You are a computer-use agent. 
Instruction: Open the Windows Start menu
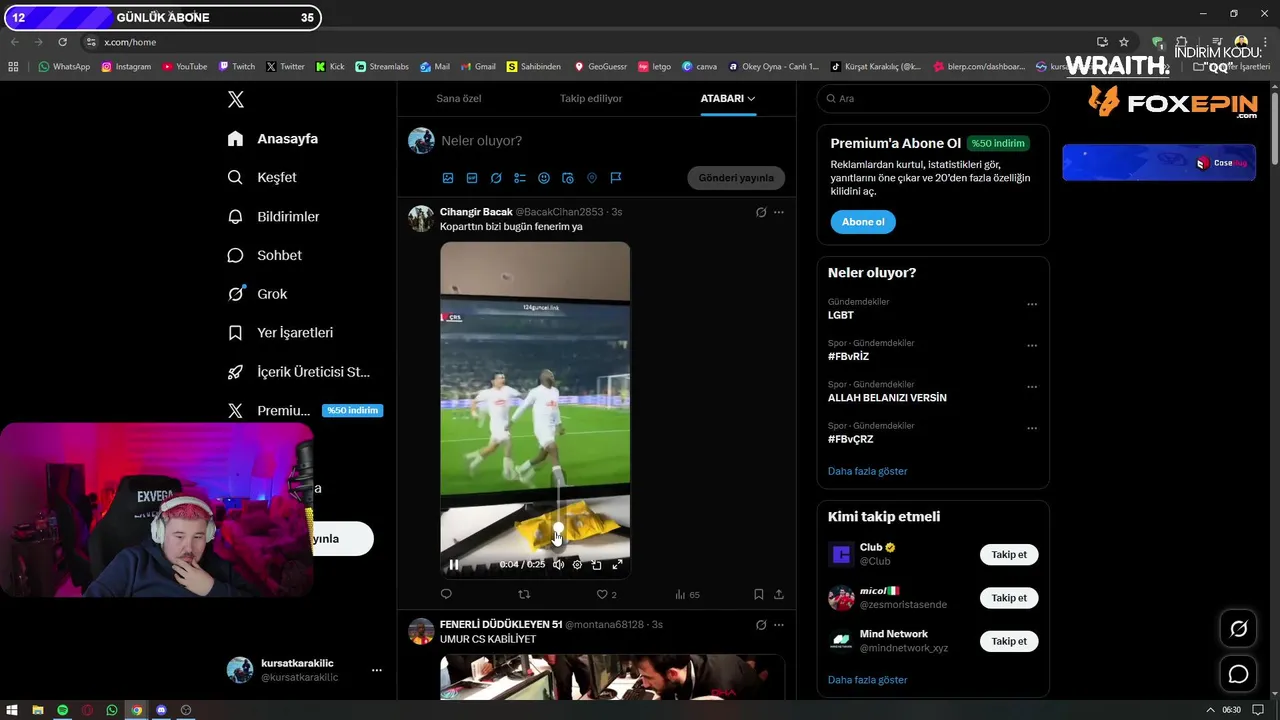point(12,710)
